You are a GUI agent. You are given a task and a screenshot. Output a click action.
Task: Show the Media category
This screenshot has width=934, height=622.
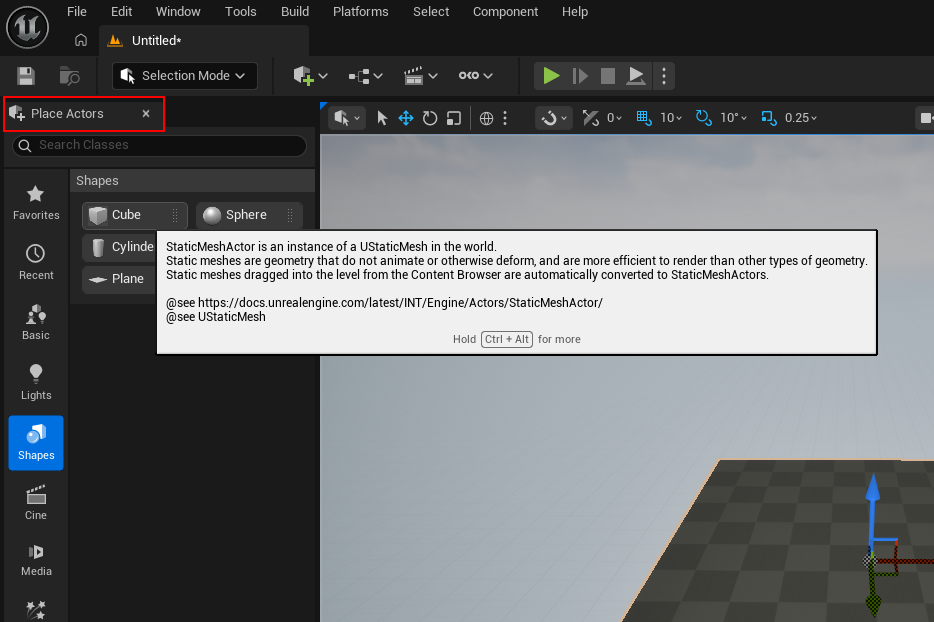coord(36,559)
